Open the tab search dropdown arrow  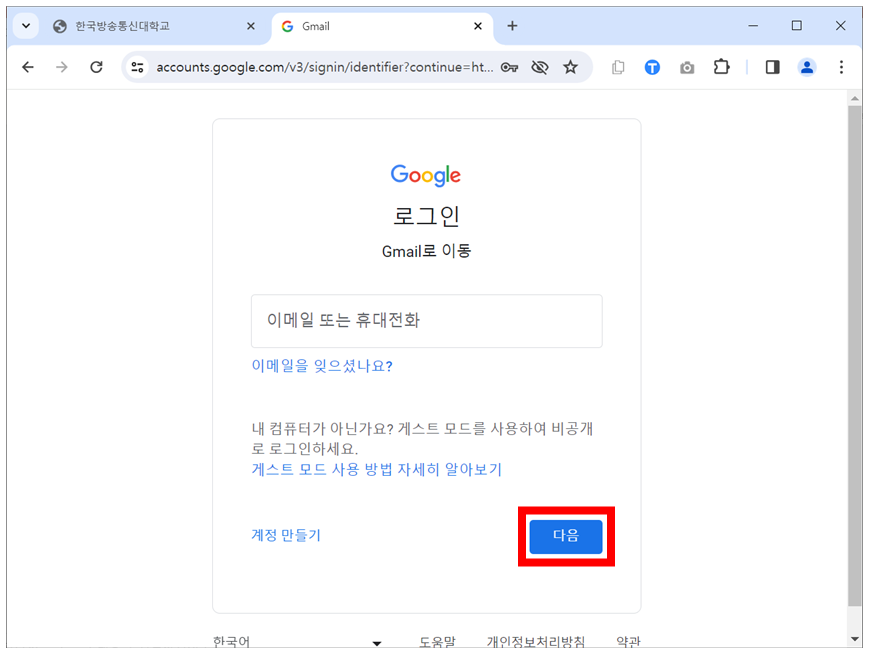(25, 26)
